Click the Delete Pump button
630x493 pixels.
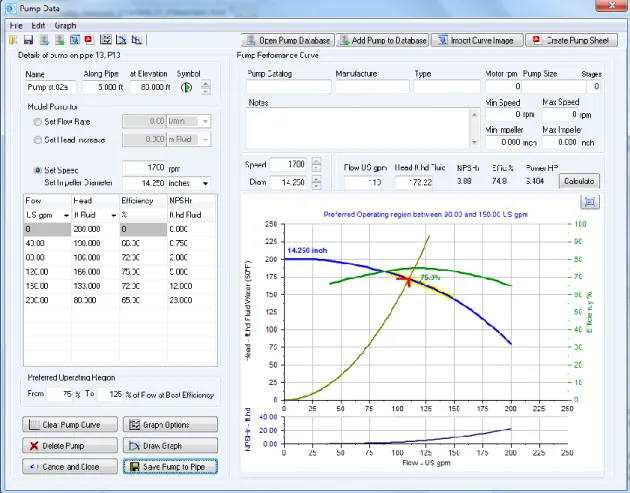pos(70,446)
